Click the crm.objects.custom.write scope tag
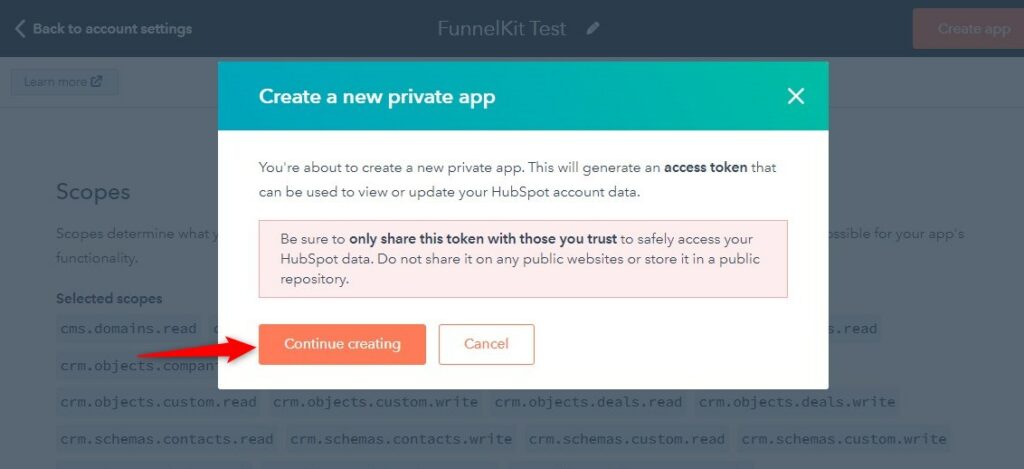The width and height of the screenshot is (1024, 469). [x=375, y=402]
